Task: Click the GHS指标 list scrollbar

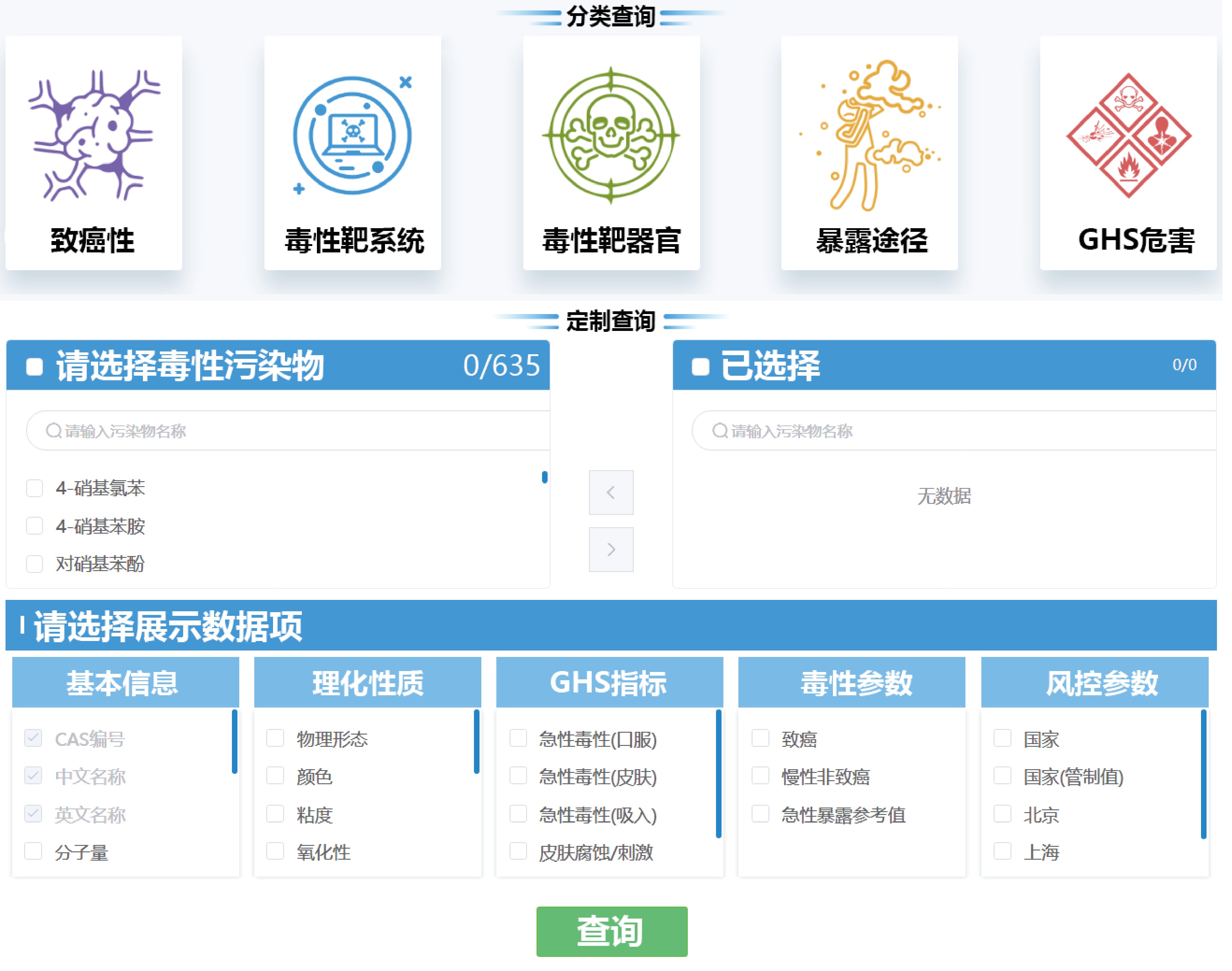Action: point(719,774)
